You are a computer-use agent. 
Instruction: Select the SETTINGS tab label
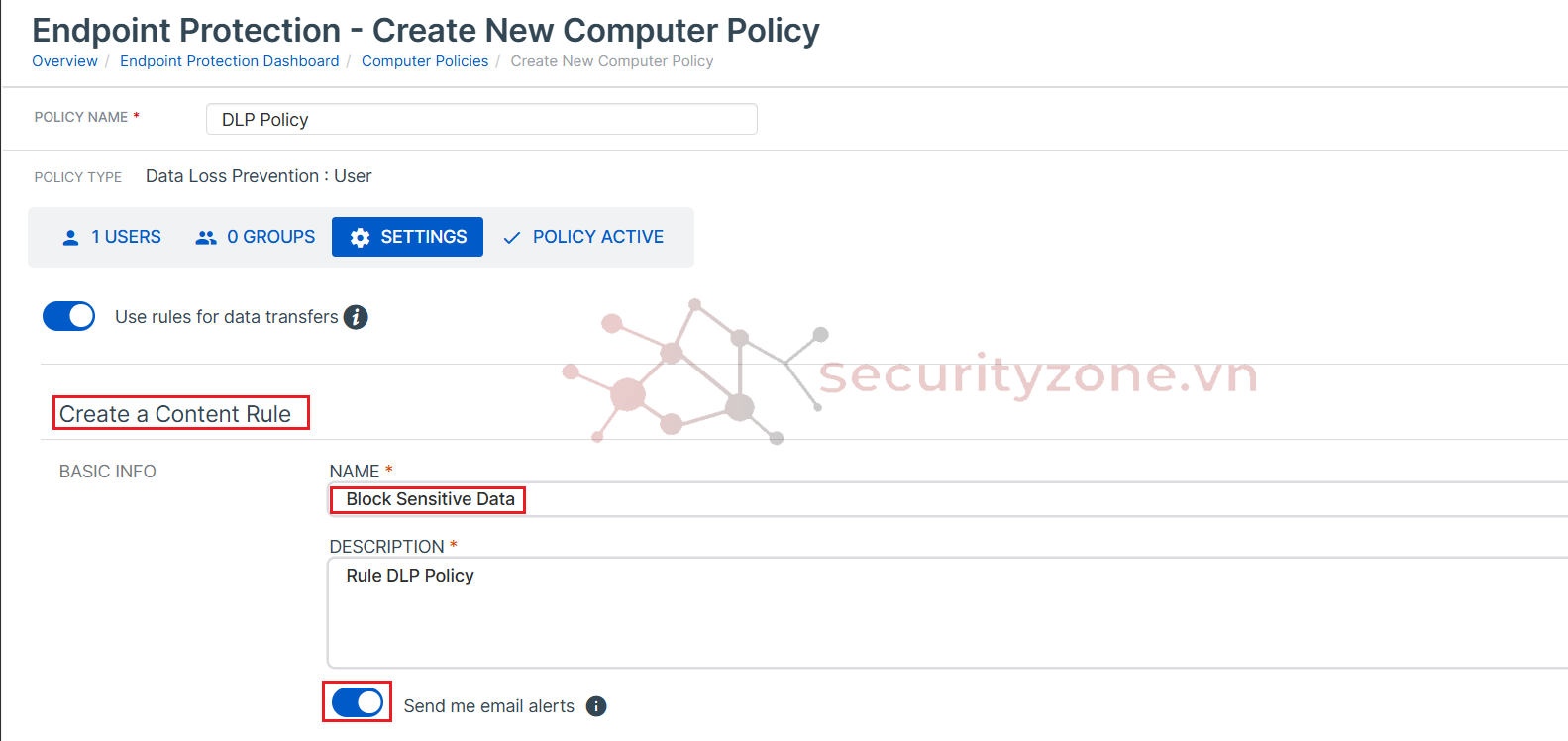pos(423,237)
